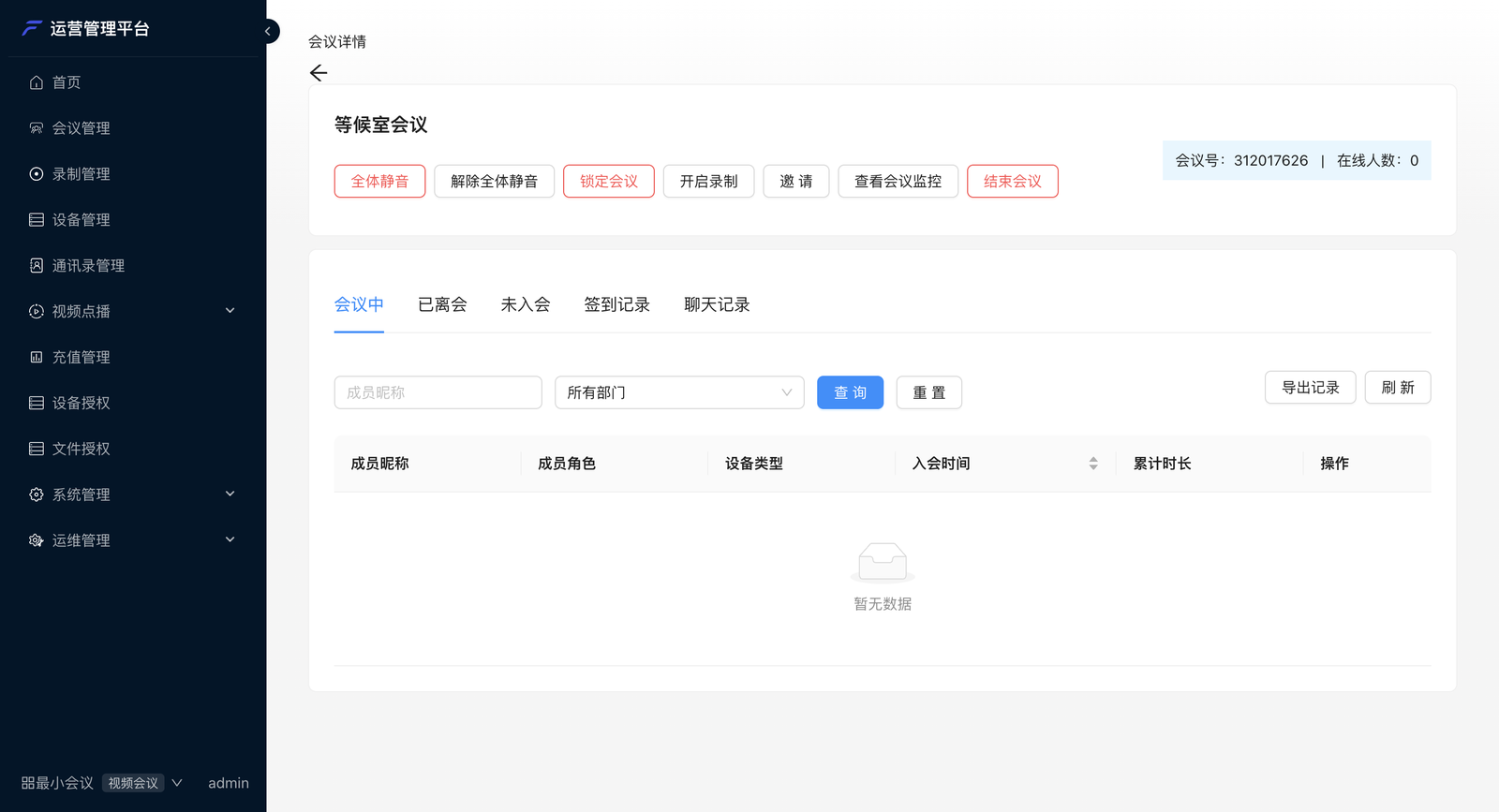The width and height of the screenshot is (1499, 812).
Task: Select the 录制管理 record icon
Action: pyautogui.click(x=37, y=174)
